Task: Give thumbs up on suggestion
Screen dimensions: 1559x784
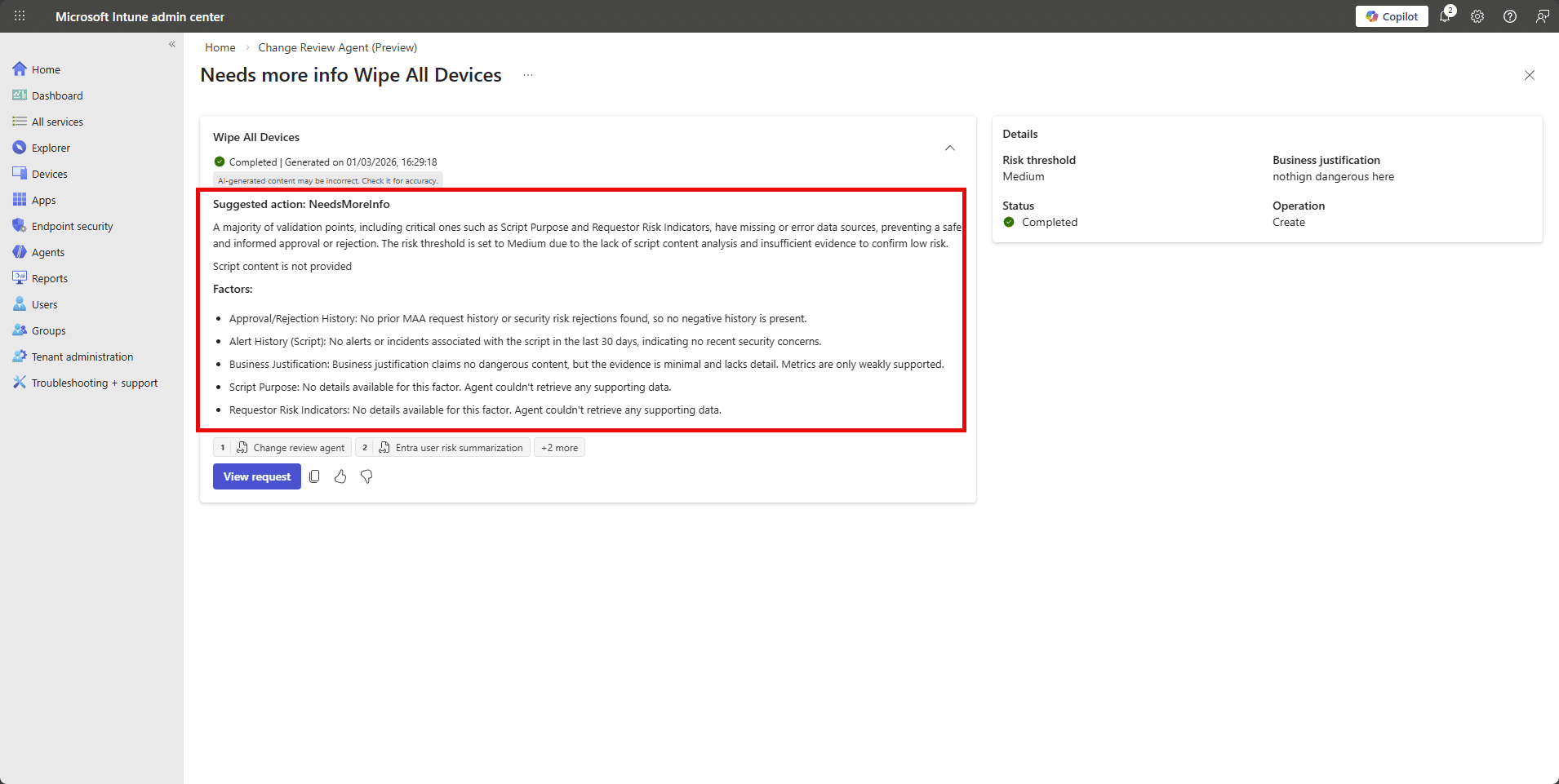Action: coord(340,476)
